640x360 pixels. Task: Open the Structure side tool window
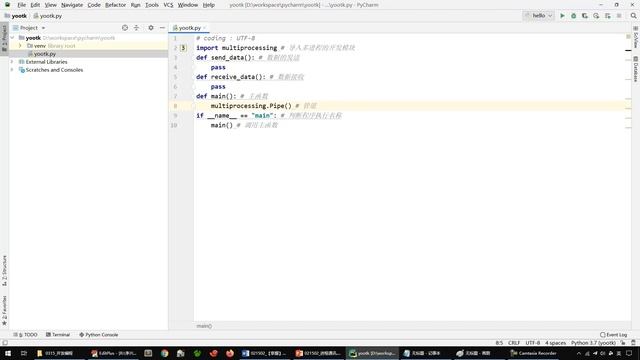click(x=4, y=270)
